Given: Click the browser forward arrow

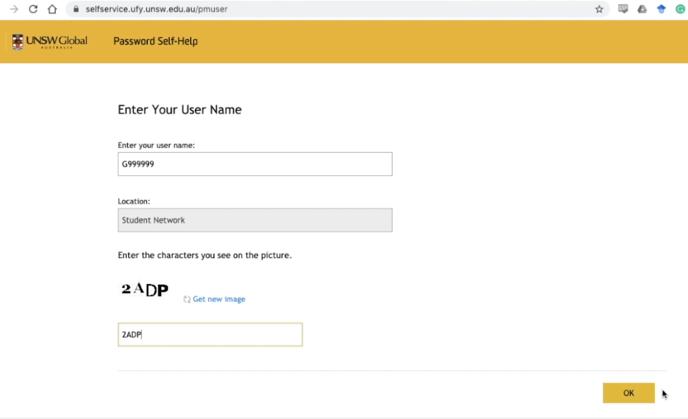Looking at the screenshot, I should coord(14,9).
